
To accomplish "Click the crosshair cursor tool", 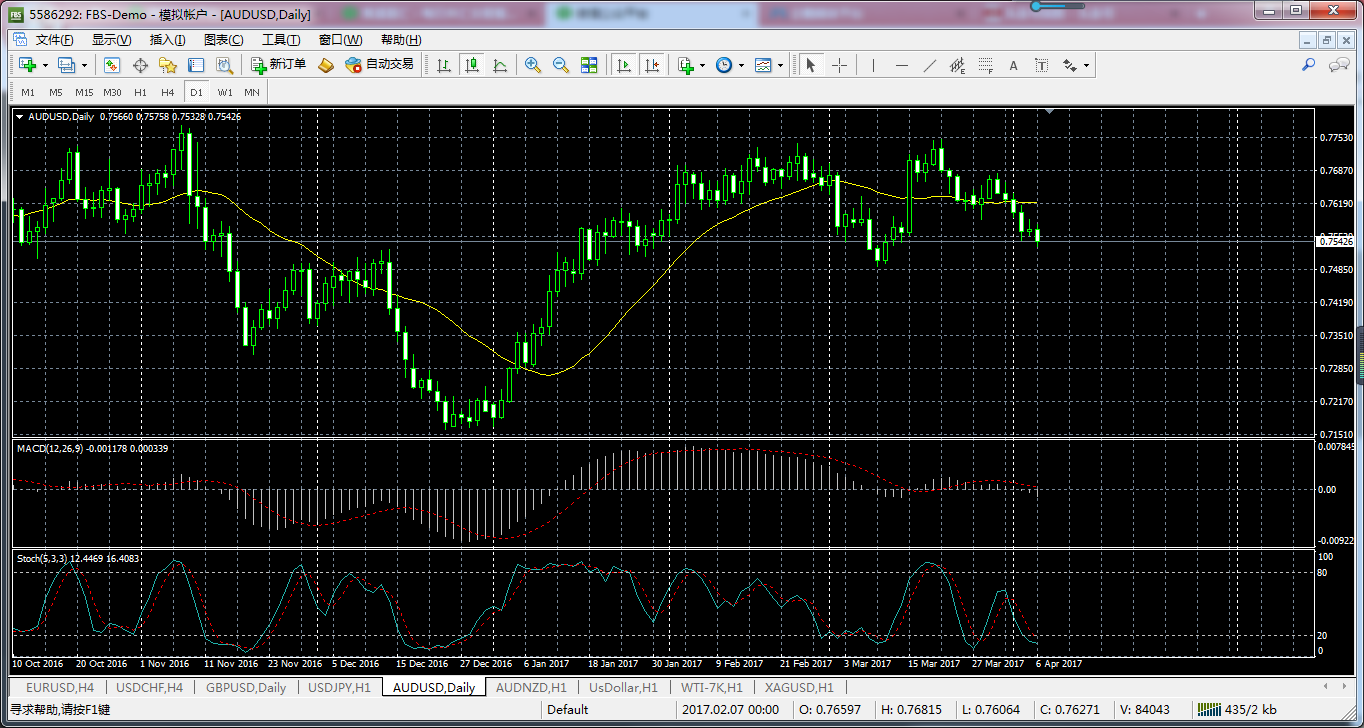I will (839, 65).
